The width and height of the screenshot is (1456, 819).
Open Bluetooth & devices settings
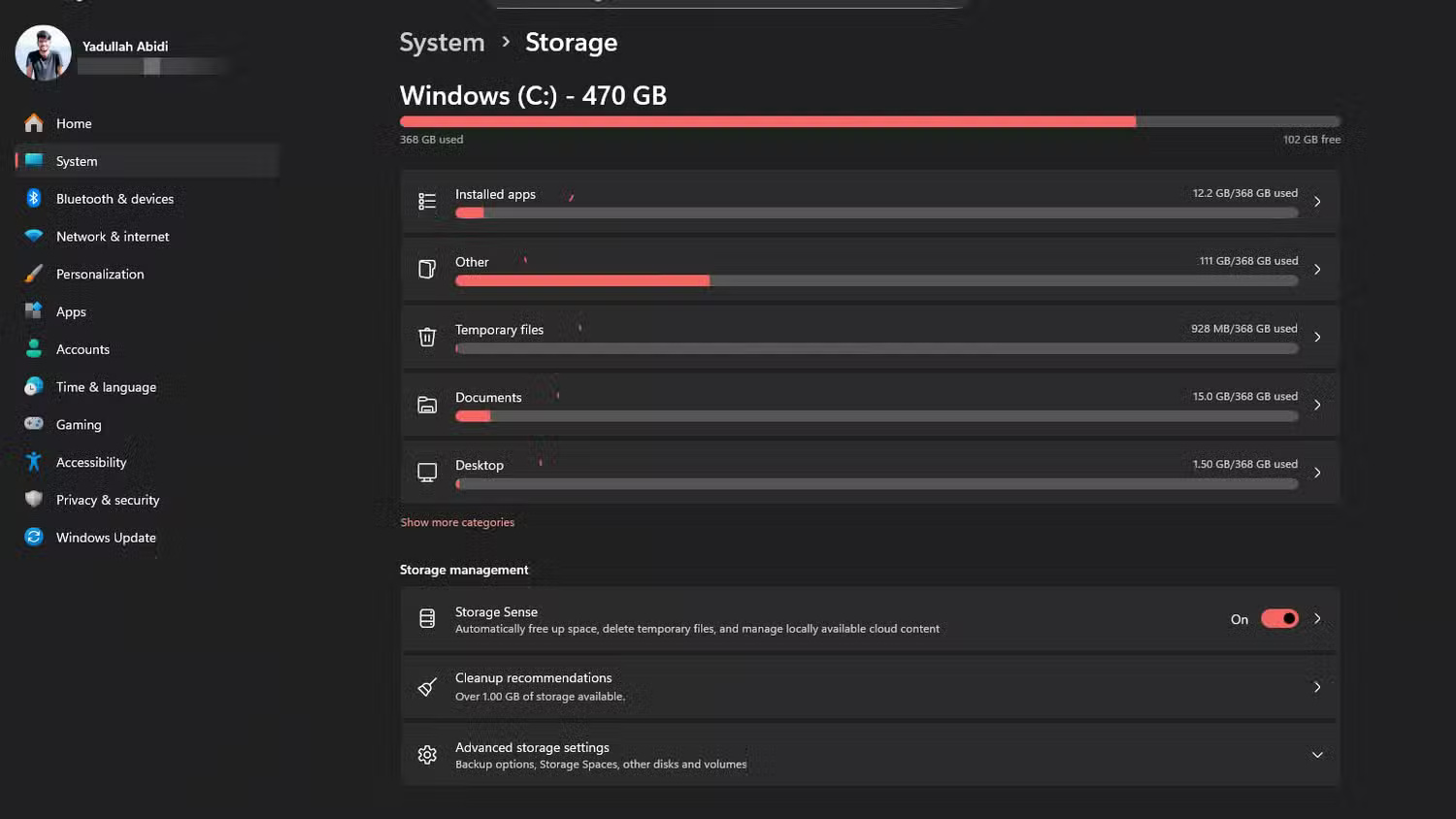click(115, 198)
